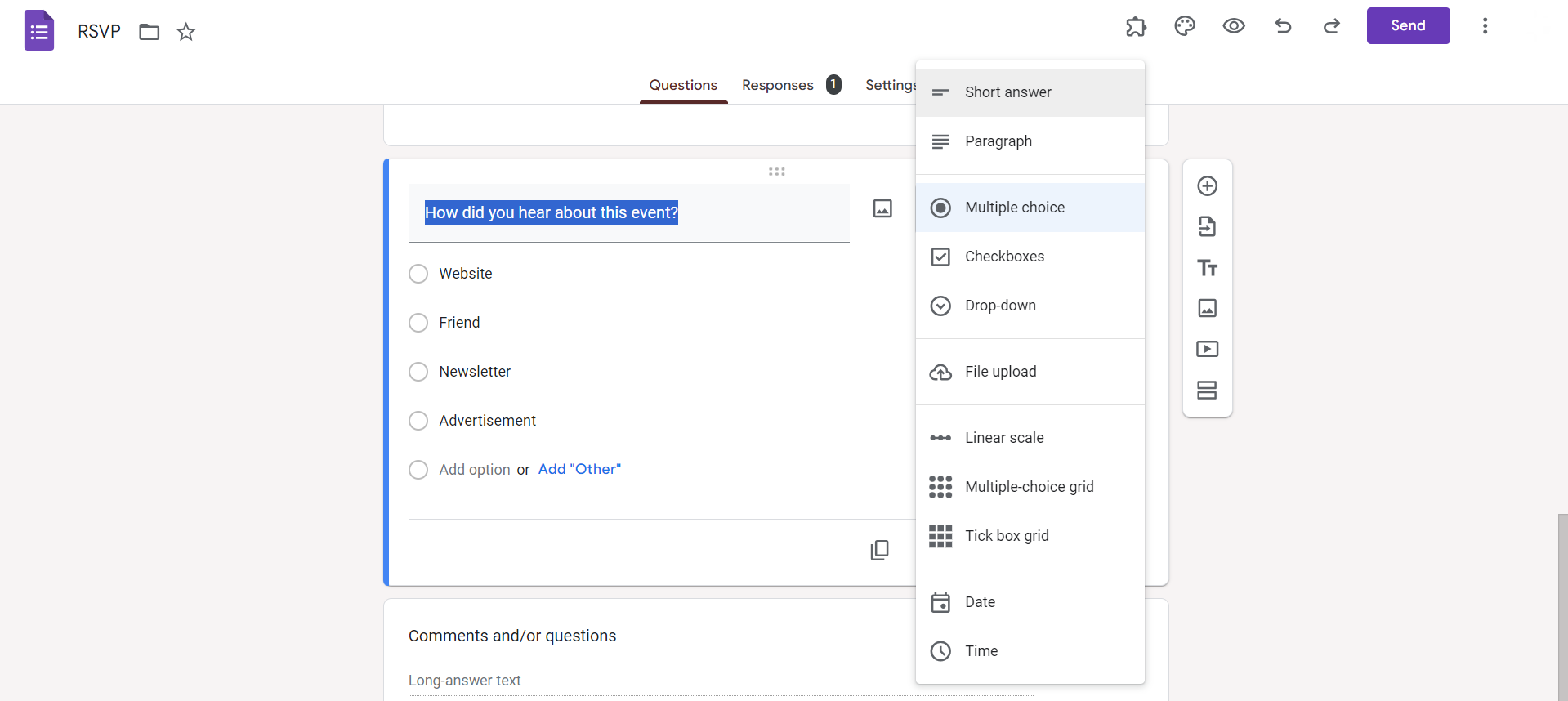
Task: Add a video from side toolbar
Action: coord(1207,349)
